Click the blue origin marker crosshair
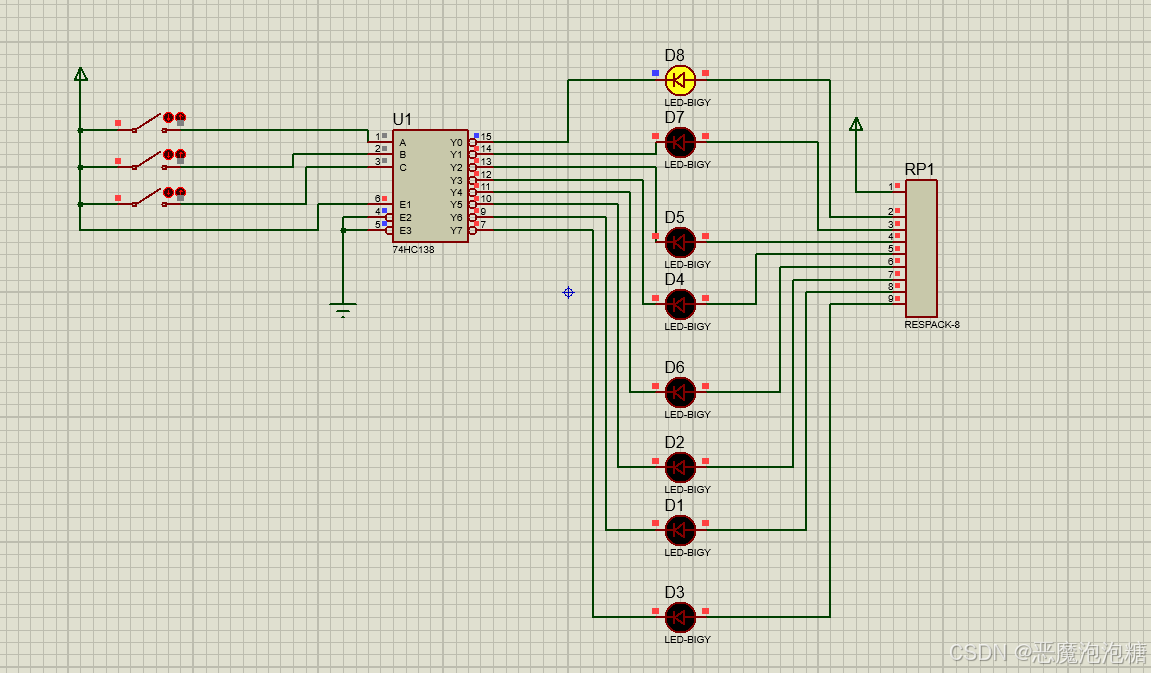1151x673 pixels. pos(568,293)
